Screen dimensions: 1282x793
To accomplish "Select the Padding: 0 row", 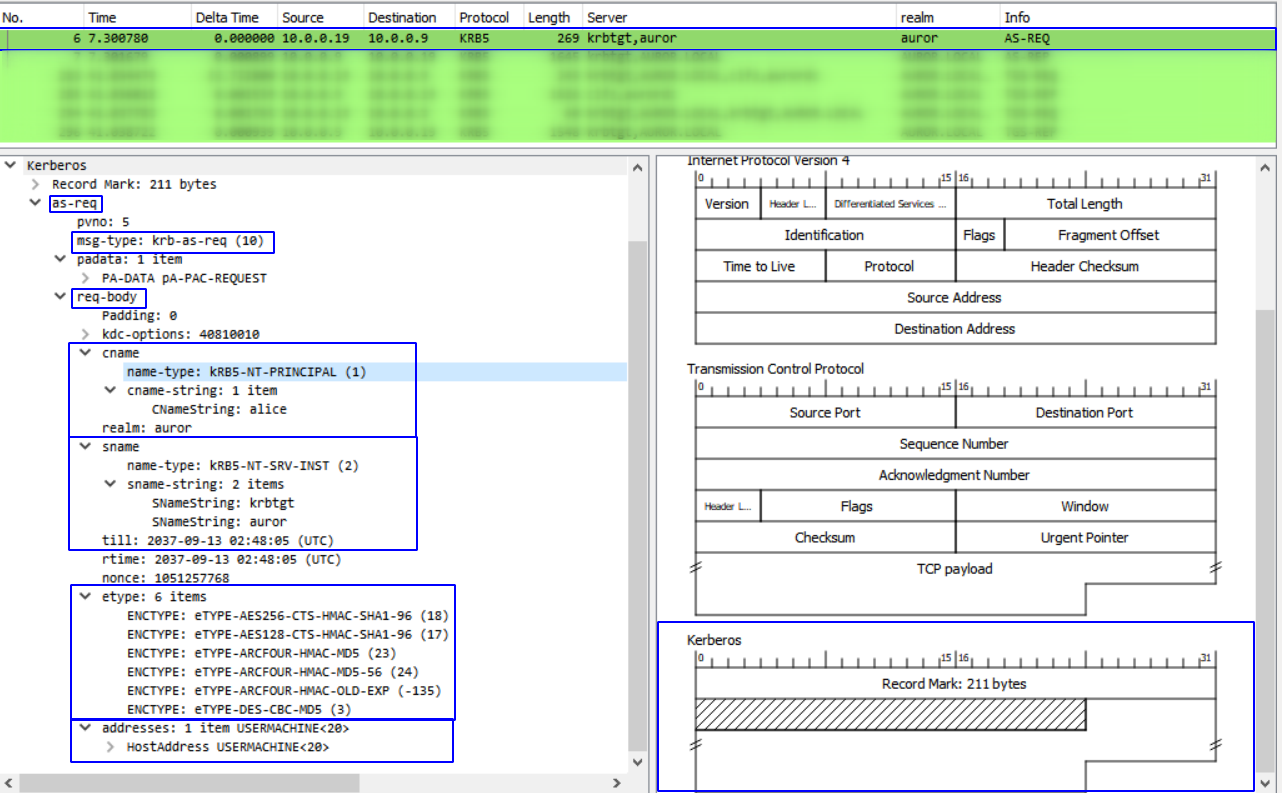I will 140,315.
